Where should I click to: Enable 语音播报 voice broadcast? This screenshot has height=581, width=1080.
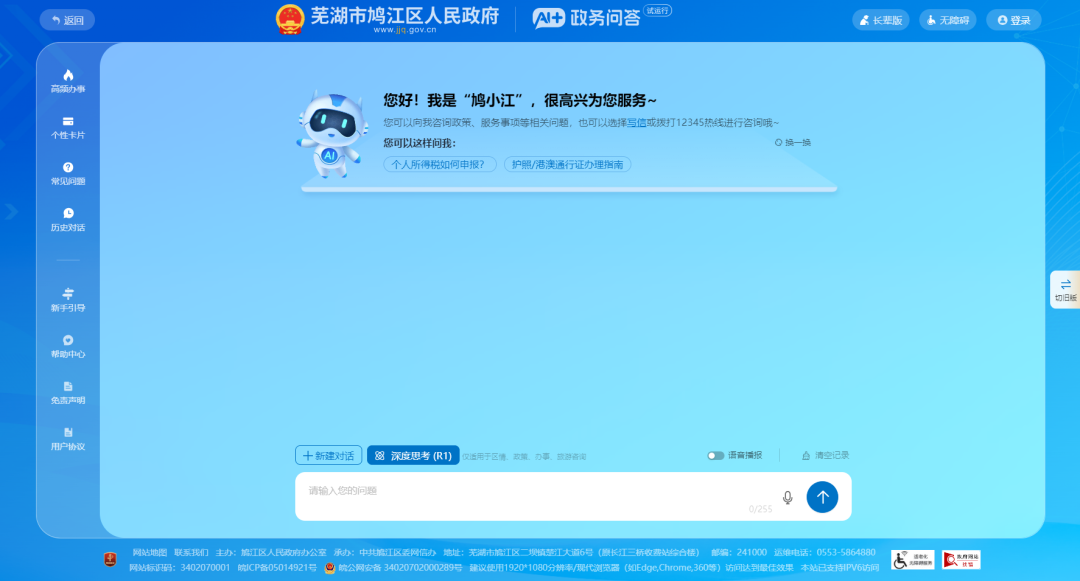(x=716, y=455)
